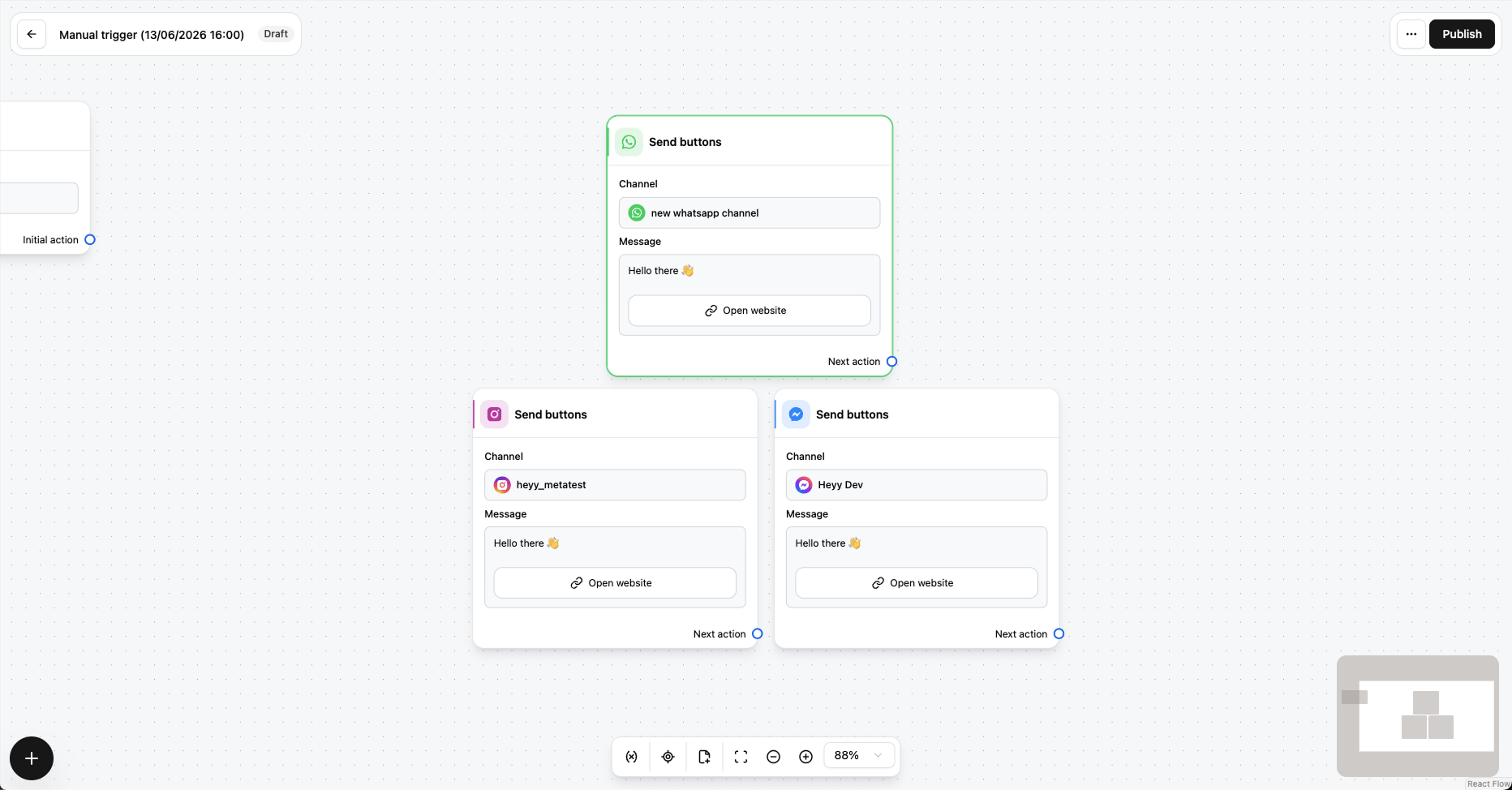Click the WhatsApp channel logo in channel field
Screen dimensions: 1512x790
pyautogui.click(x=637, y=213)
